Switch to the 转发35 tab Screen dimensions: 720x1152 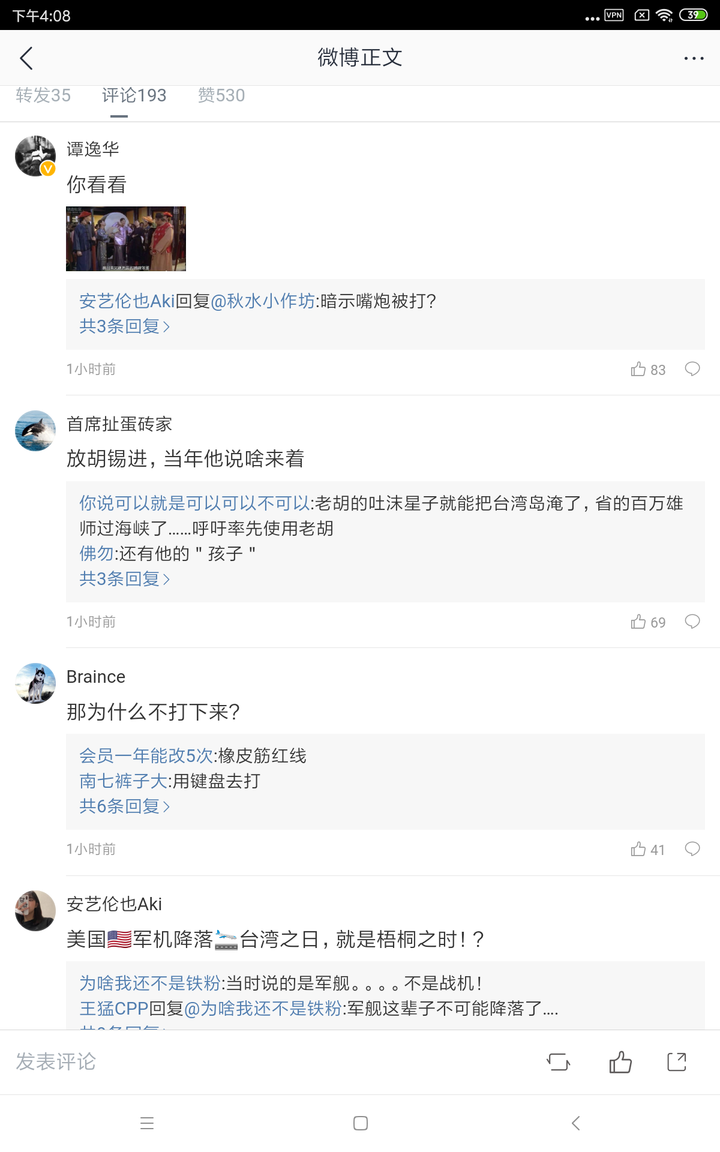(x=43, y=96)
